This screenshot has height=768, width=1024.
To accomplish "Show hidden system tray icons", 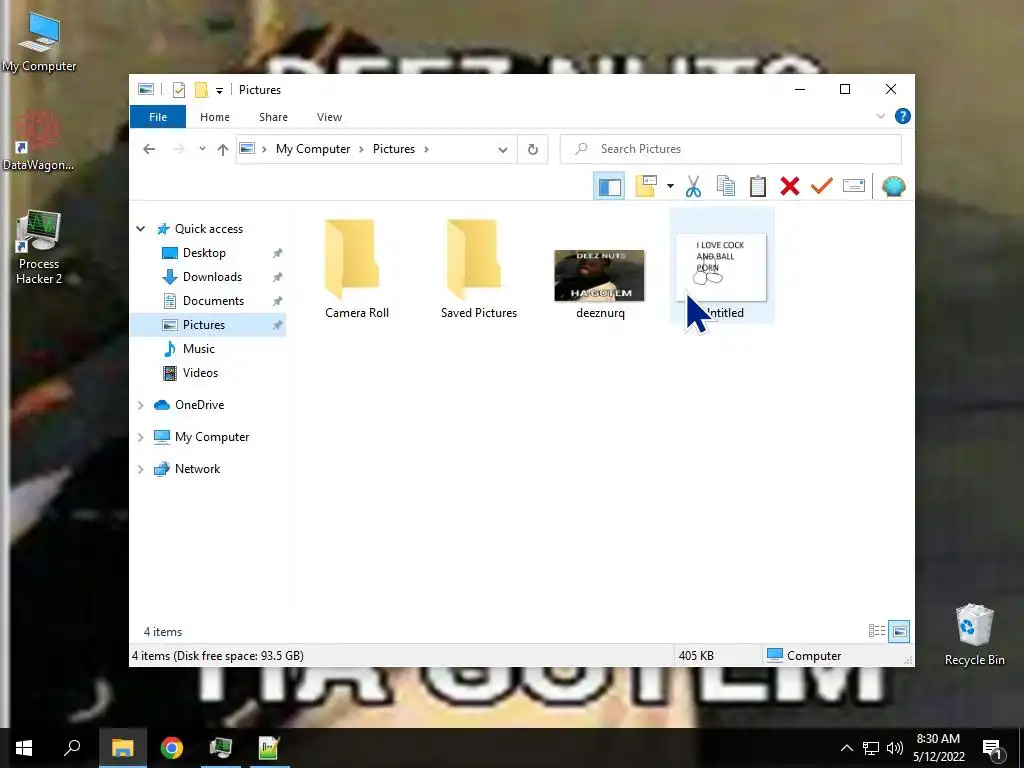I will 846,748.
